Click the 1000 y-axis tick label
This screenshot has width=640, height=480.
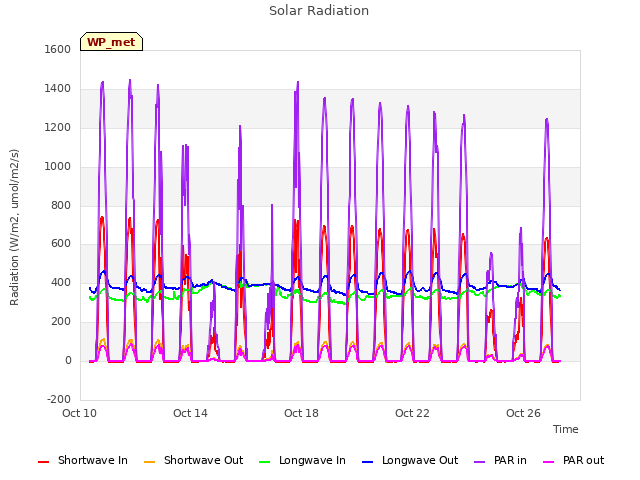tap(58, 167)
